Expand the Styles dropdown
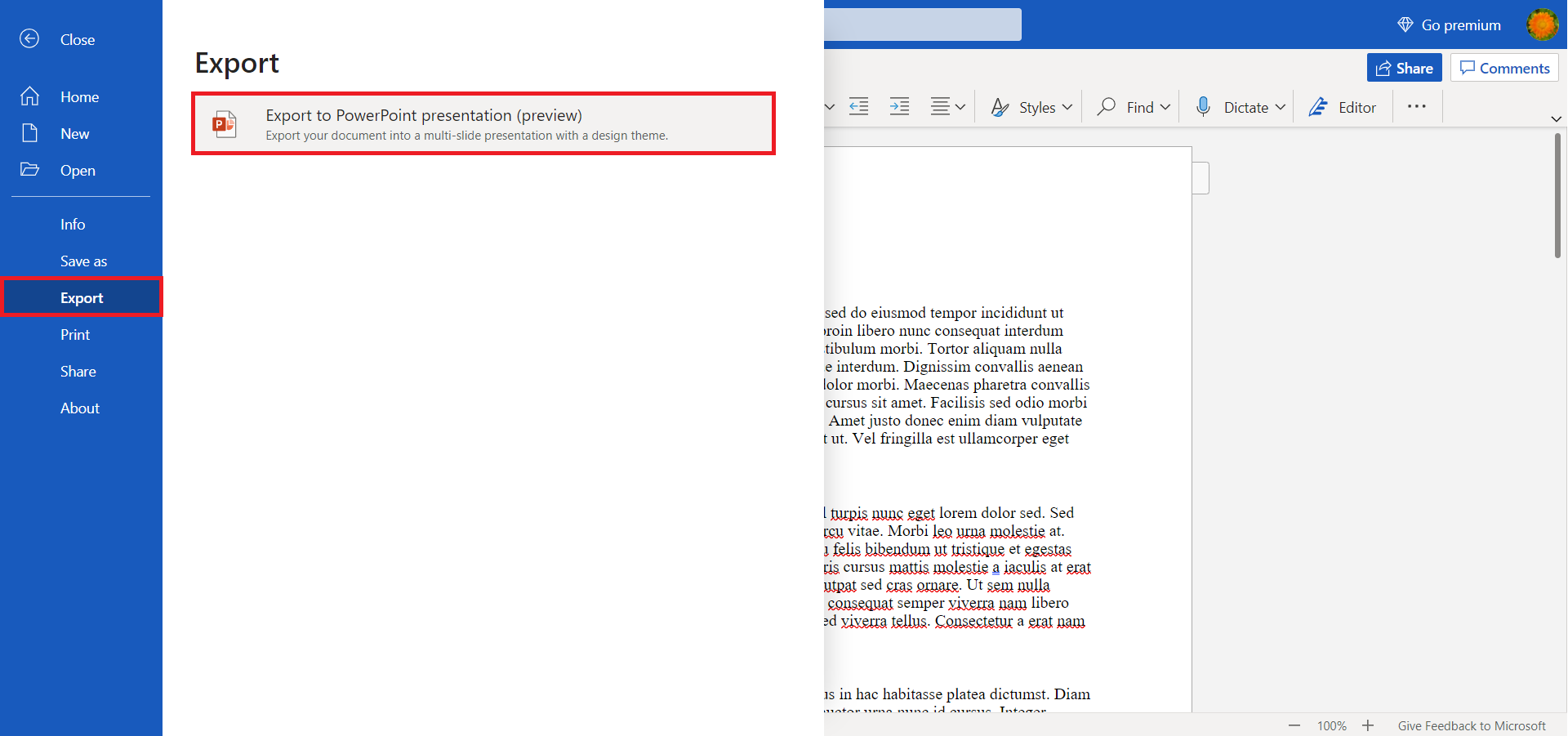 [1067, 107]
